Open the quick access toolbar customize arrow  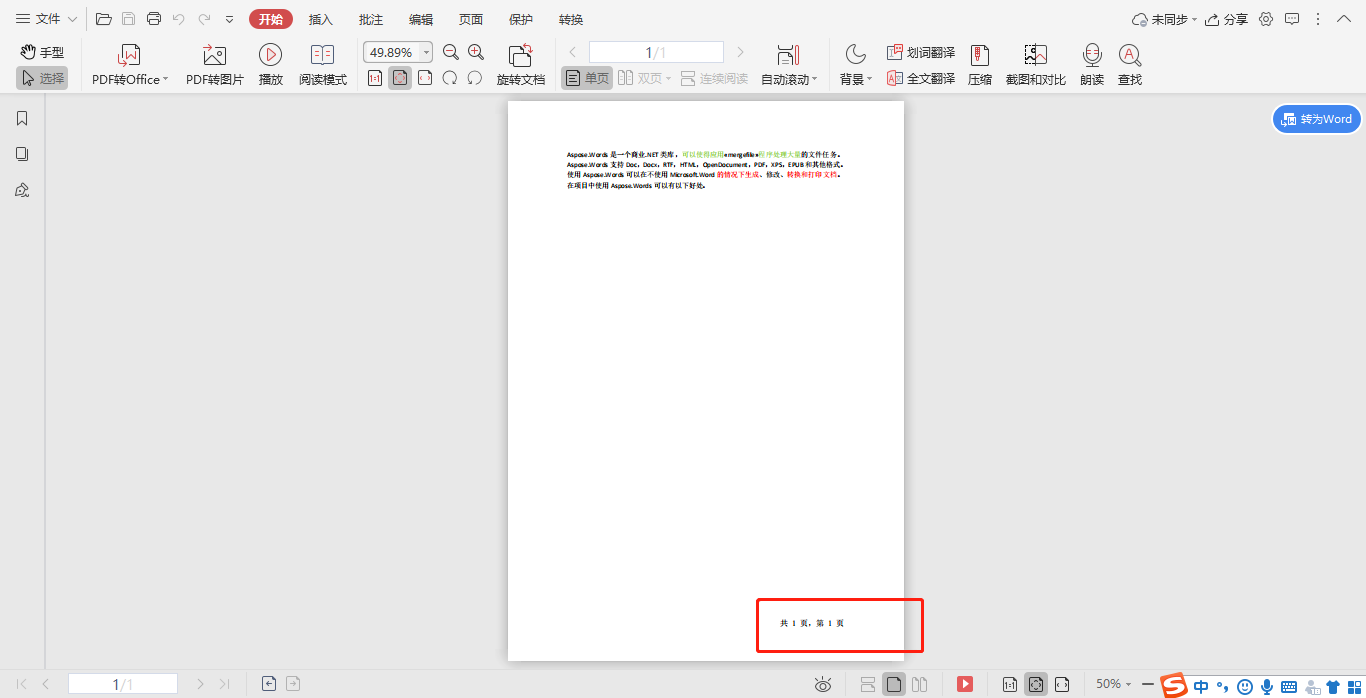[230, 19]
